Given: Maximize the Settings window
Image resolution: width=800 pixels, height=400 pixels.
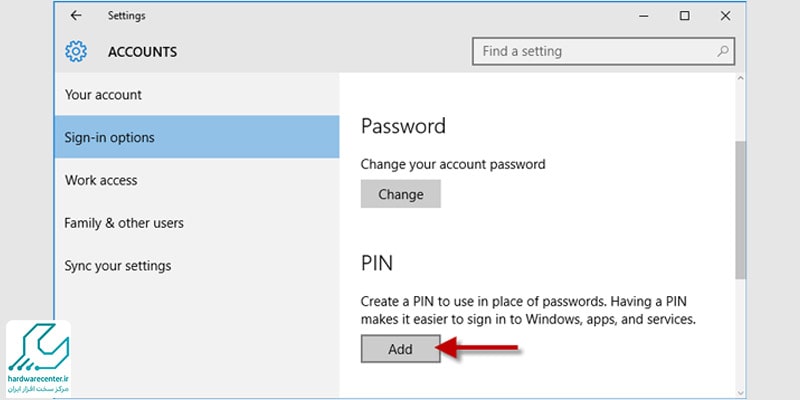Looking at the screenshot, I should tap(685, 16).
